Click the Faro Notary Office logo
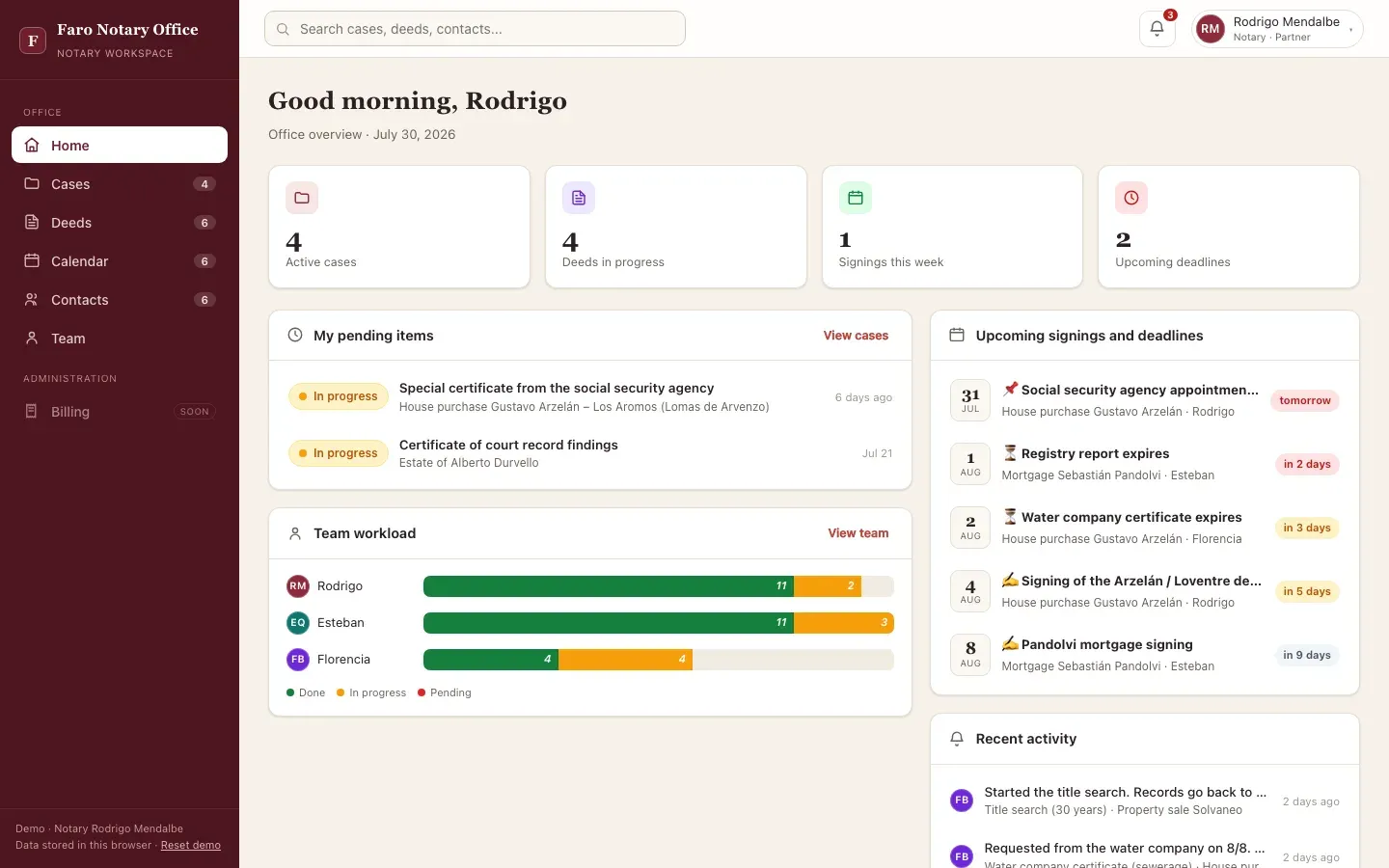Viewport: 1389px width, 868px height. click(33, 41)
